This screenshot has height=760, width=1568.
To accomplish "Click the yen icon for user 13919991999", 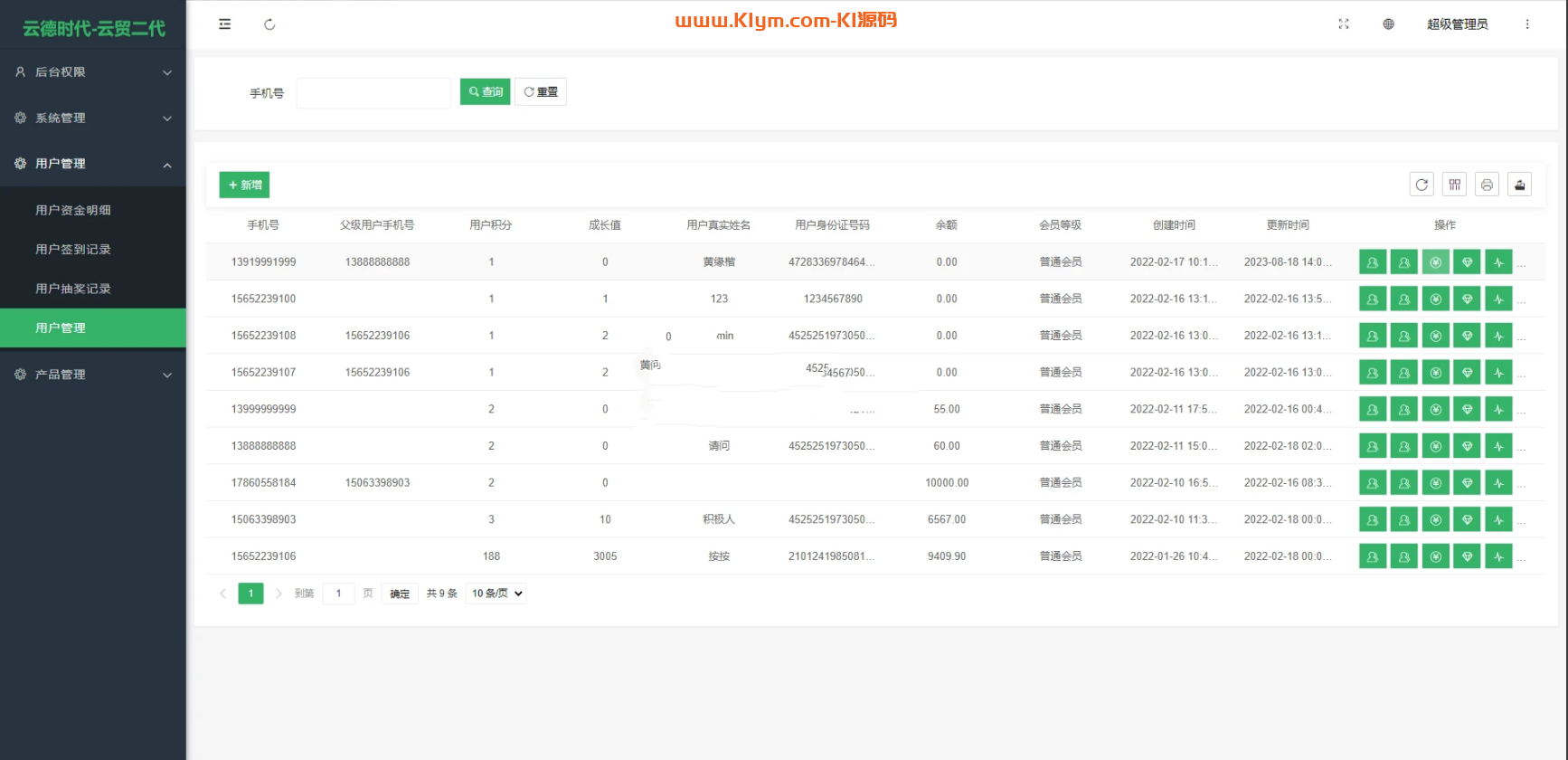I will pyautogui.click(x=1436, y=262).
